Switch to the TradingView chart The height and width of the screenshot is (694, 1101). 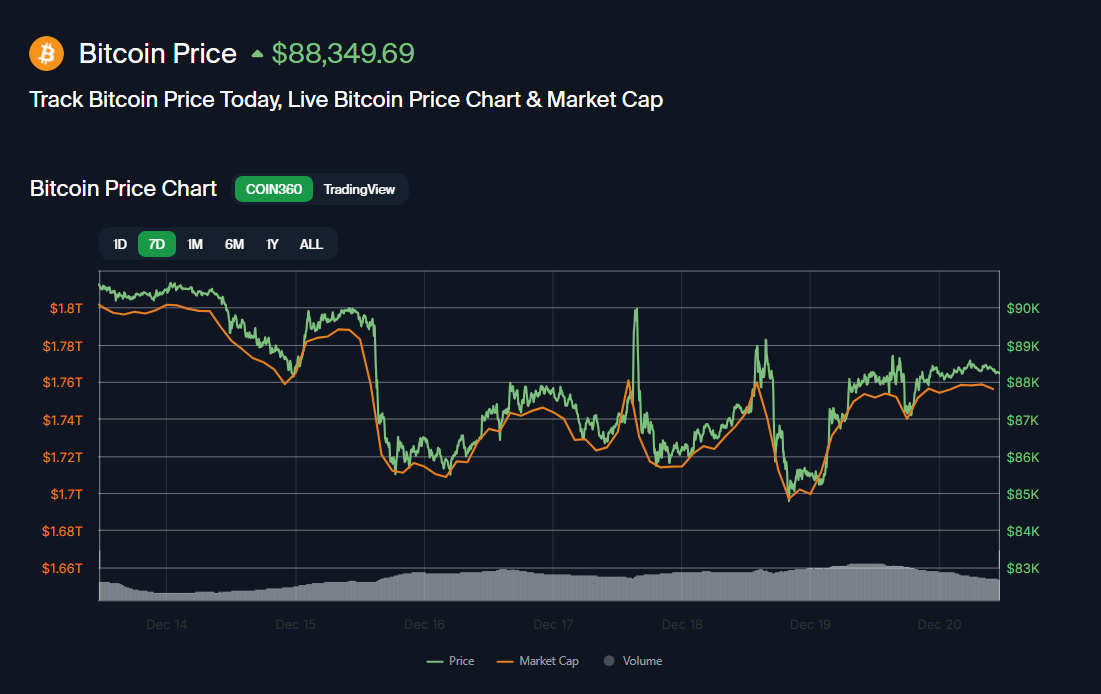pyautogui.click(x=360, y=188)
